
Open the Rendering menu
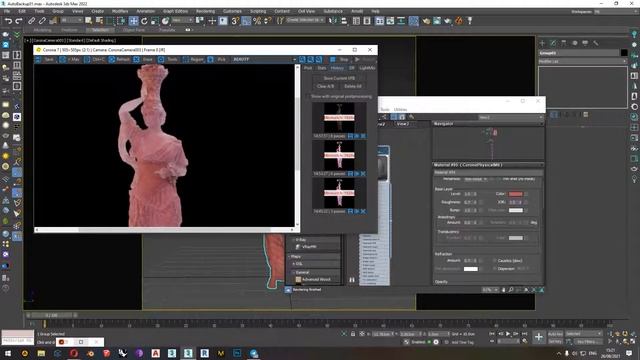(205, 11)
